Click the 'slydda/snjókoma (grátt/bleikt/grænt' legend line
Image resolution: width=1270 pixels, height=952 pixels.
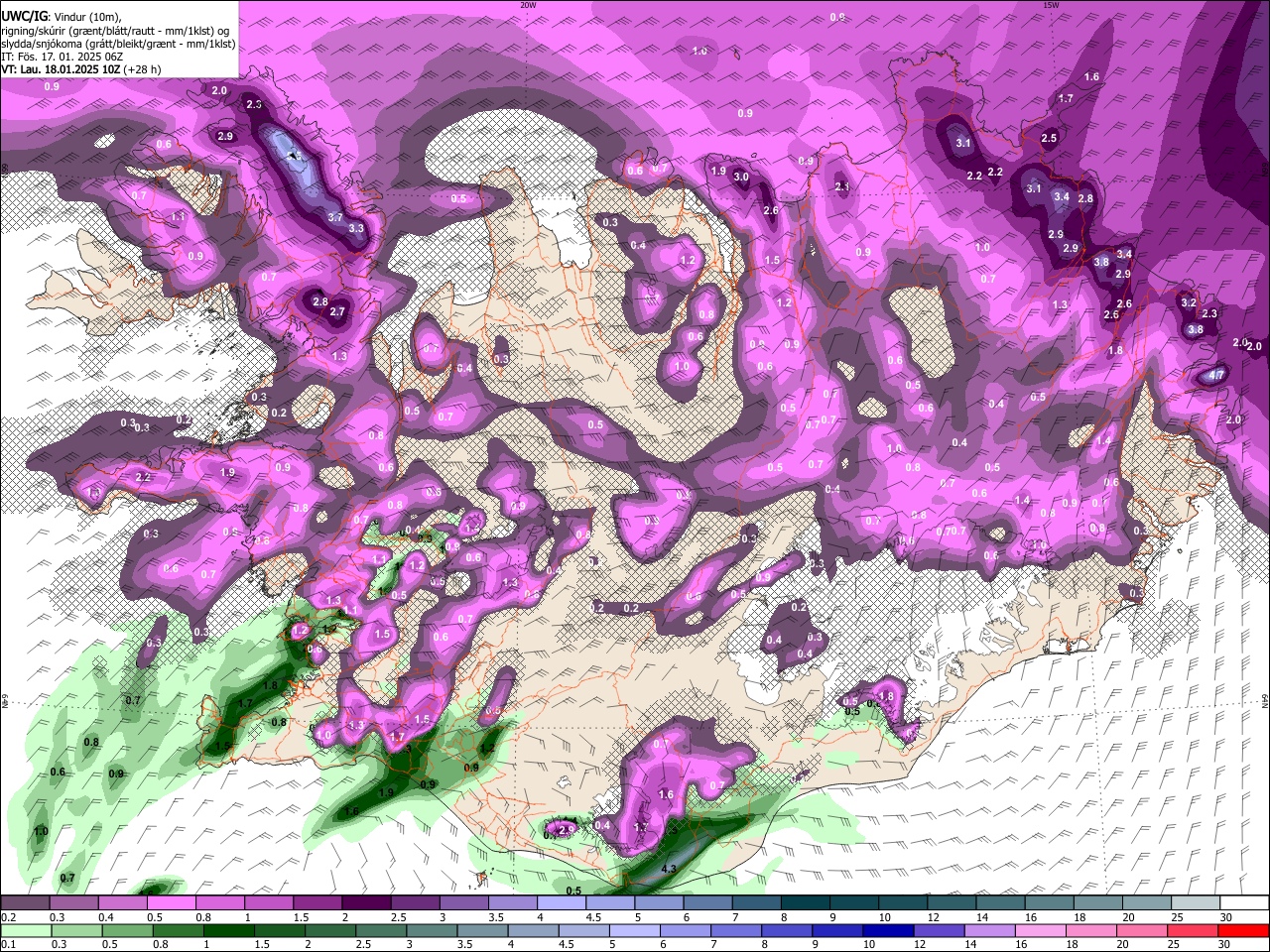(x=118, y=43)
